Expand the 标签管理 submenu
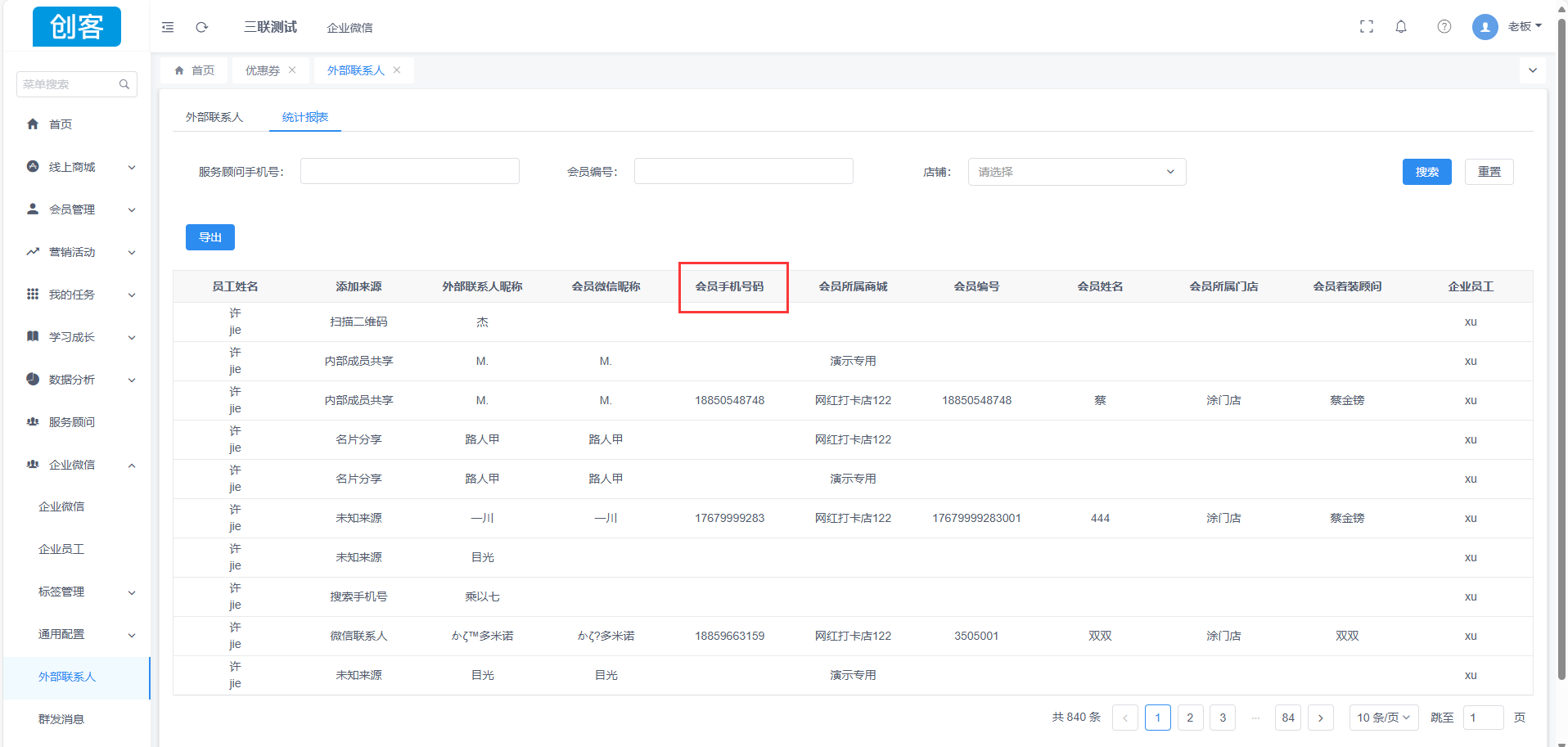The image size is (1568, 747). tap(77, 592)
